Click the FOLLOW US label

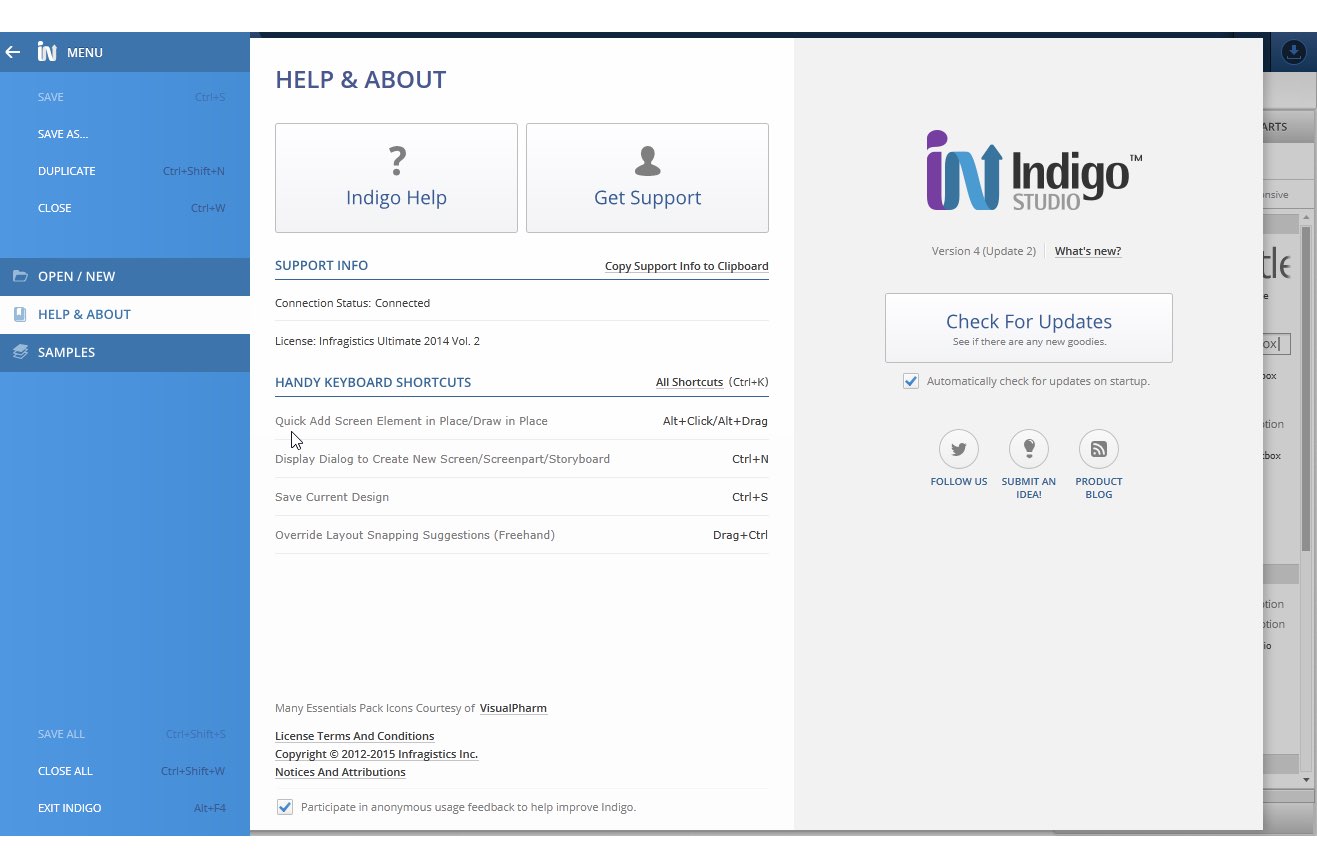(958, 482)
